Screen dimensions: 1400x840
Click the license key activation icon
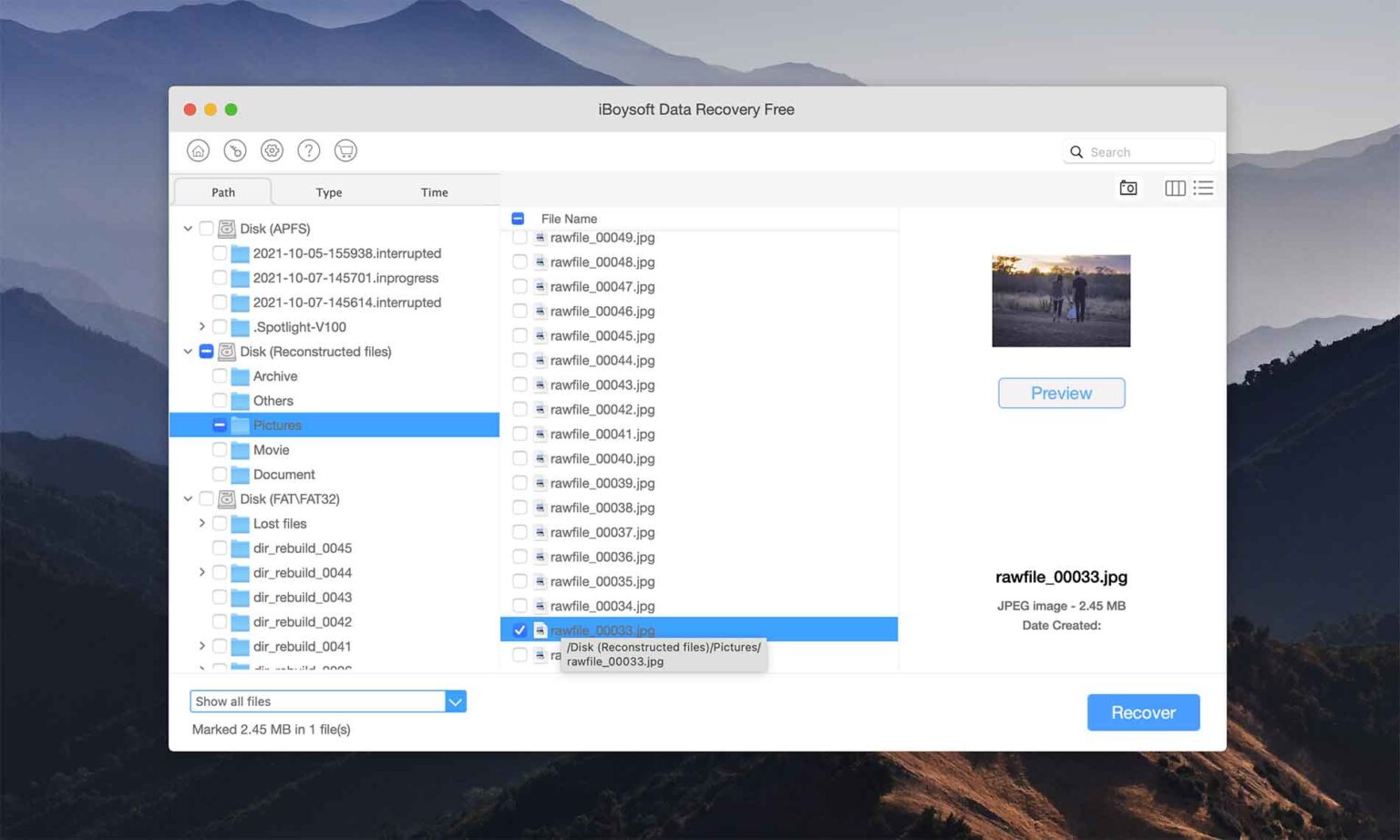coord(234,150)
